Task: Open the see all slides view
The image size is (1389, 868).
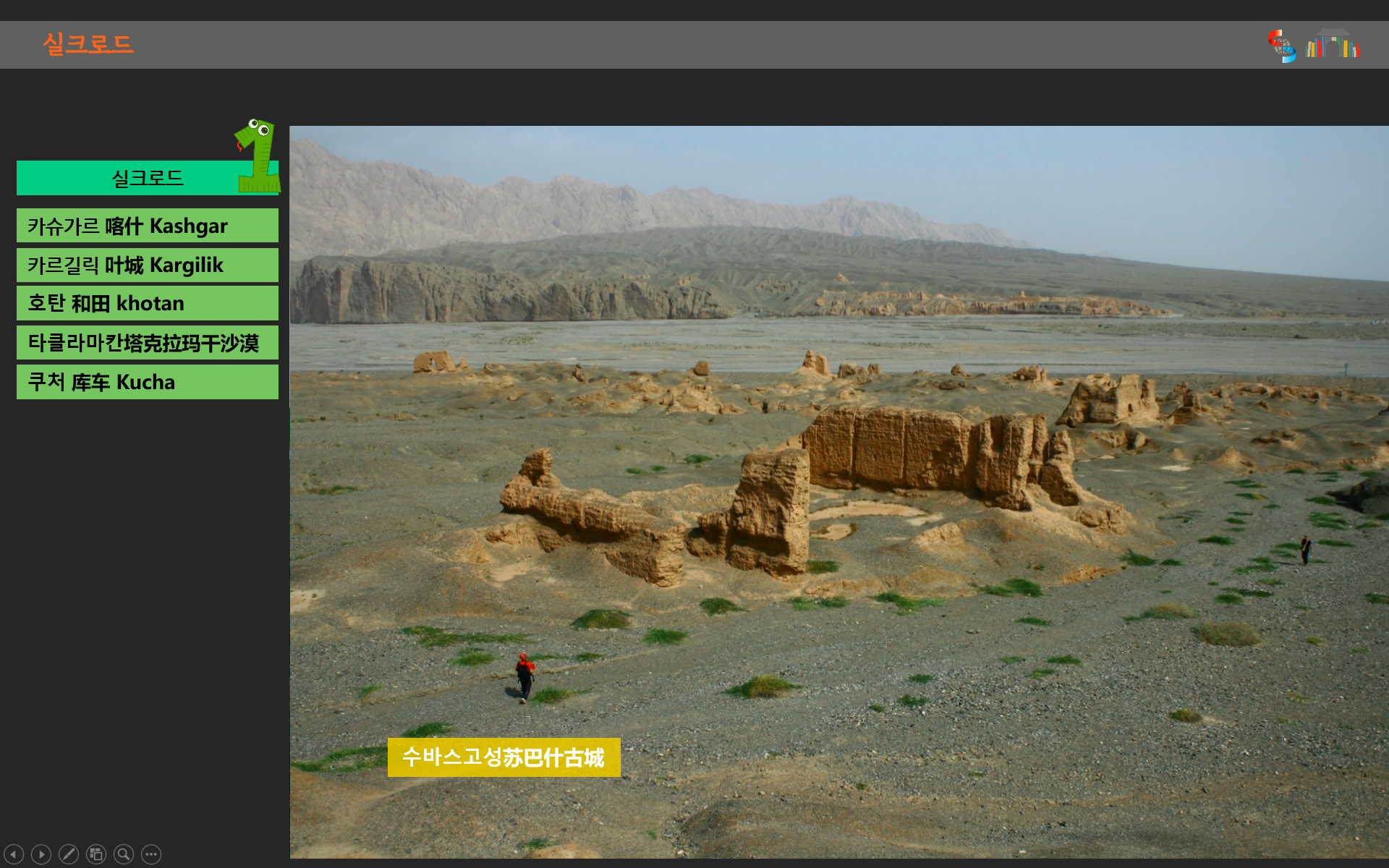Action: tap(96, 854)
